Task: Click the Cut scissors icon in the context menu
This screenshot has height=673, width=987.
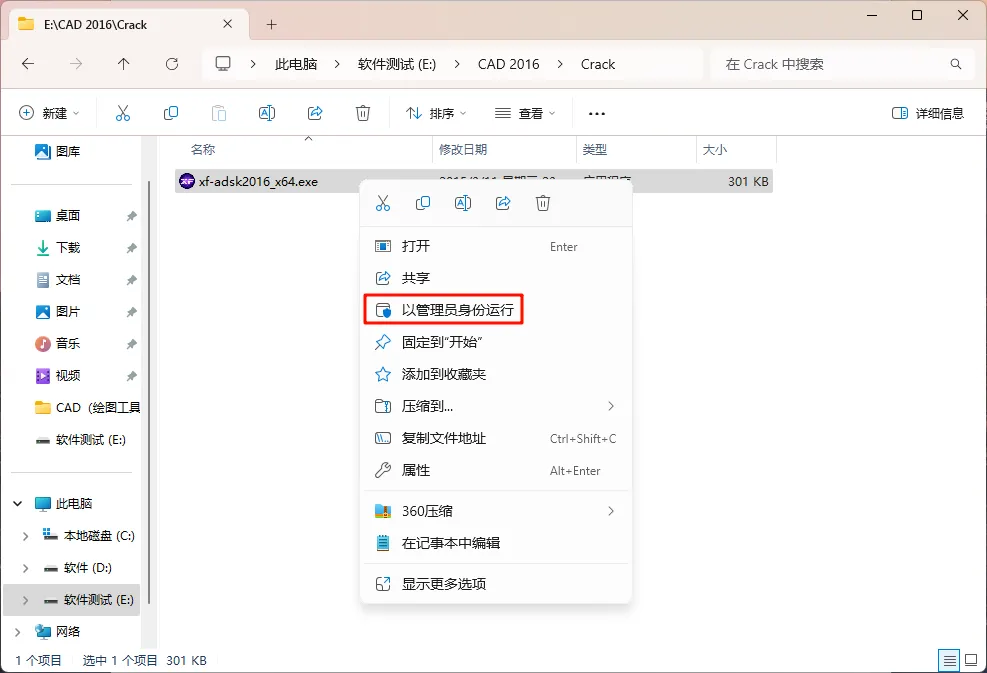Action: click(x=383, y=203)
